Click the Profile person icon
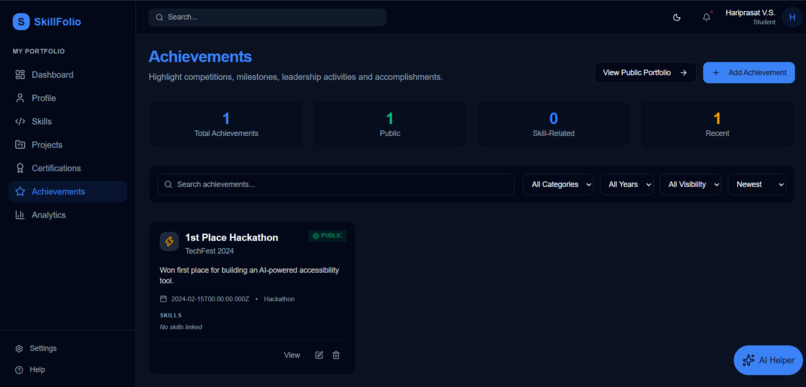The image size is (806, 387). pyautogui.click(x=20, y=98)
